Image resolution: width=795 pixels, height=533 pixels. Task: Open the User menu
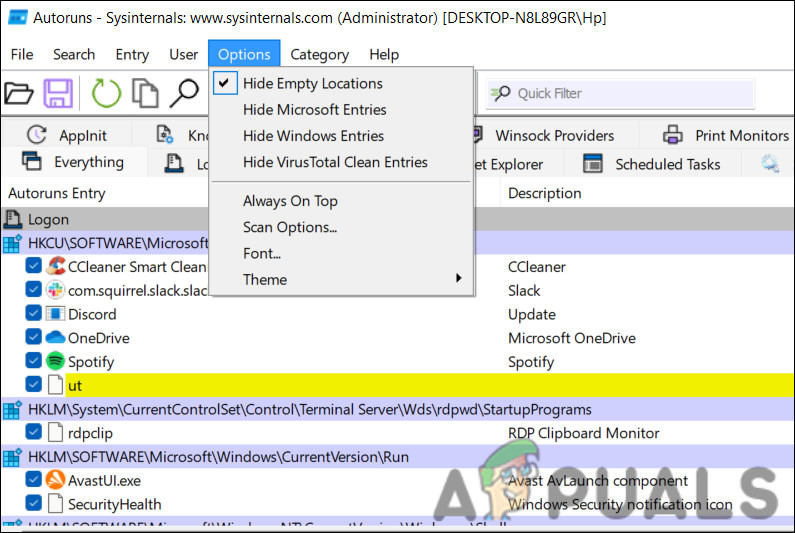click(x=184, y=54)
